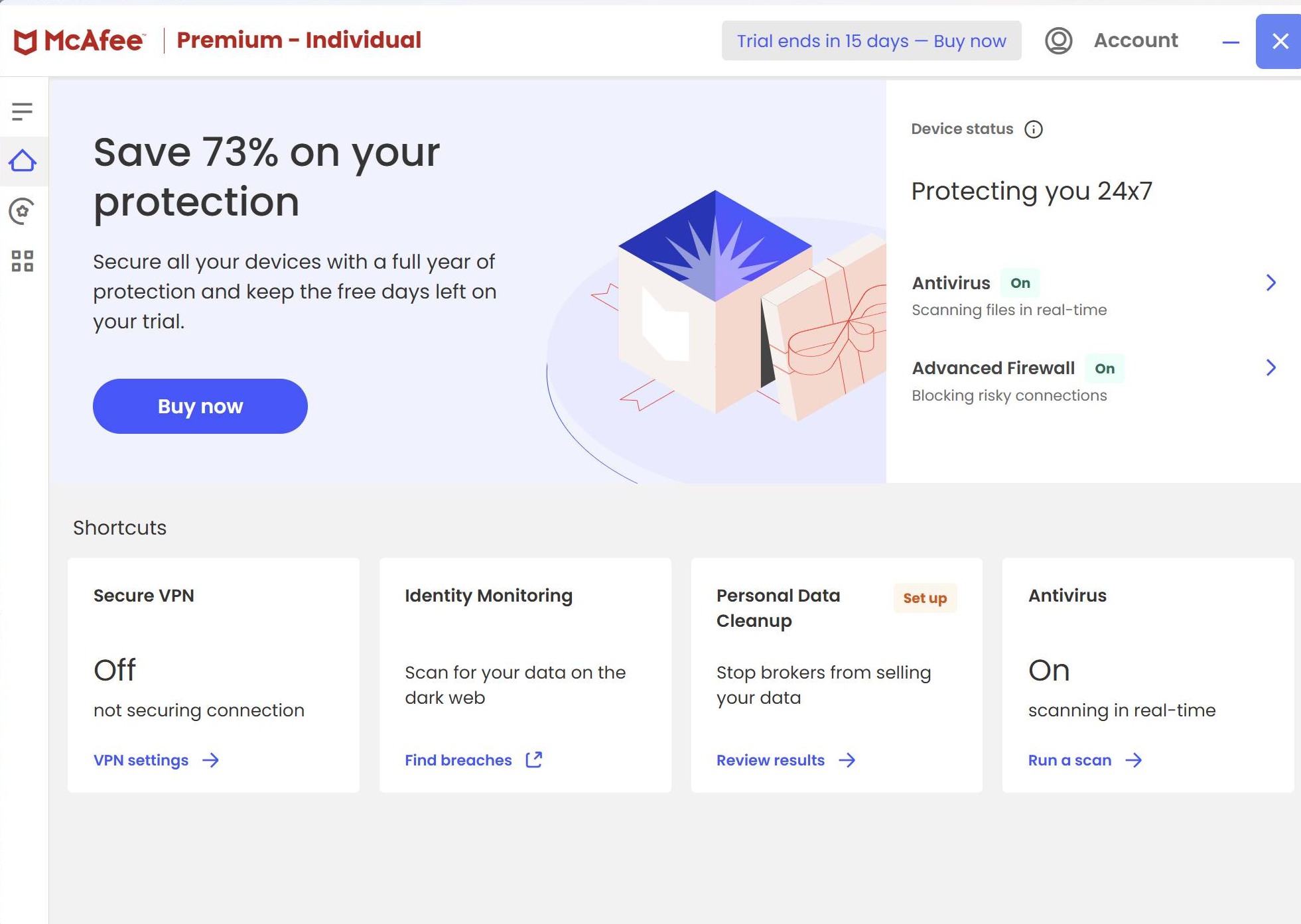This screenshot has width=1301, height=924.
Task: Expand Advanced Firewall details with the chevron
Action: click(1270, 368)
